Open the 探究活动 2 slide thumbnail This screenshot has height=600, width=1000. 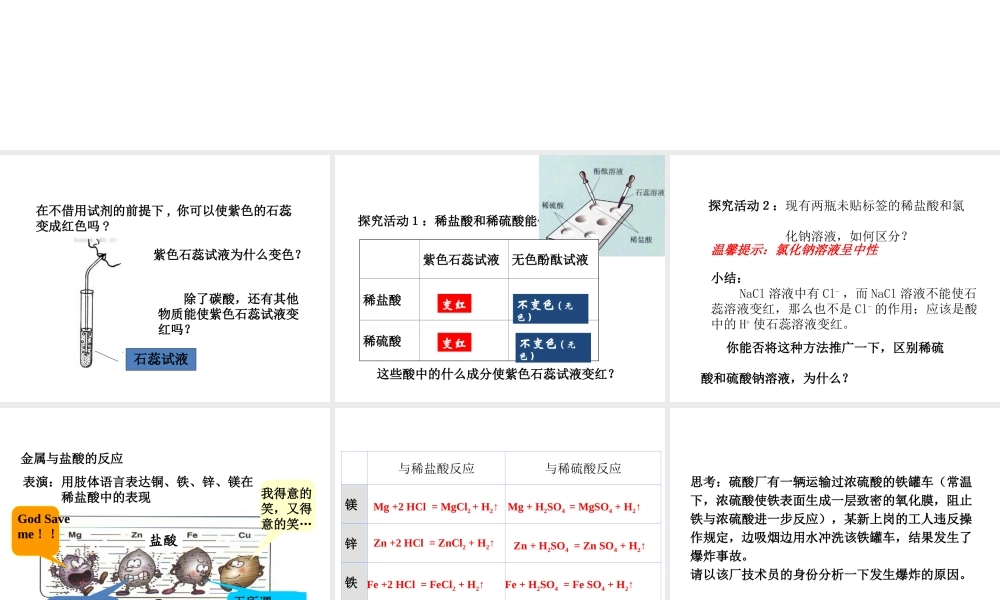pos(835,278)
